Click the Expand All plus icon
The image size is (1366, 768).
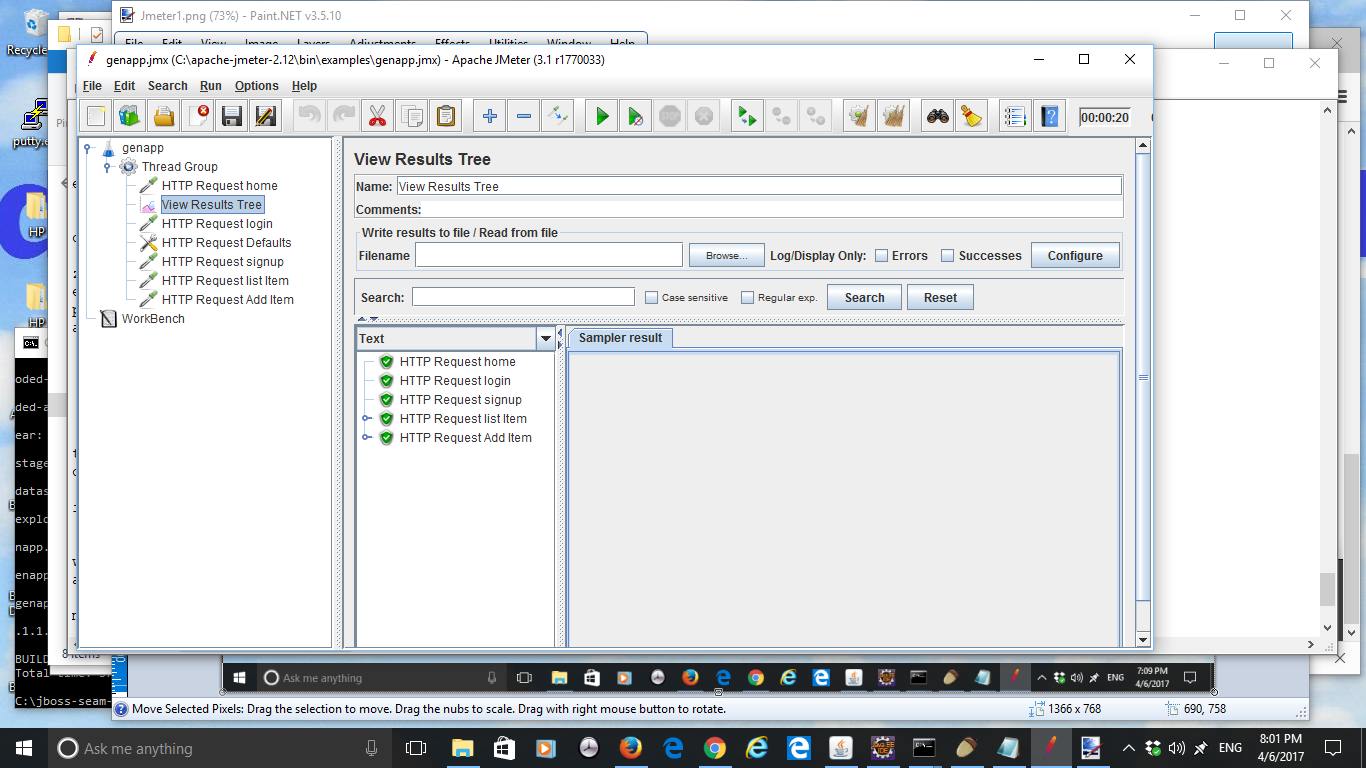(489, 116)
